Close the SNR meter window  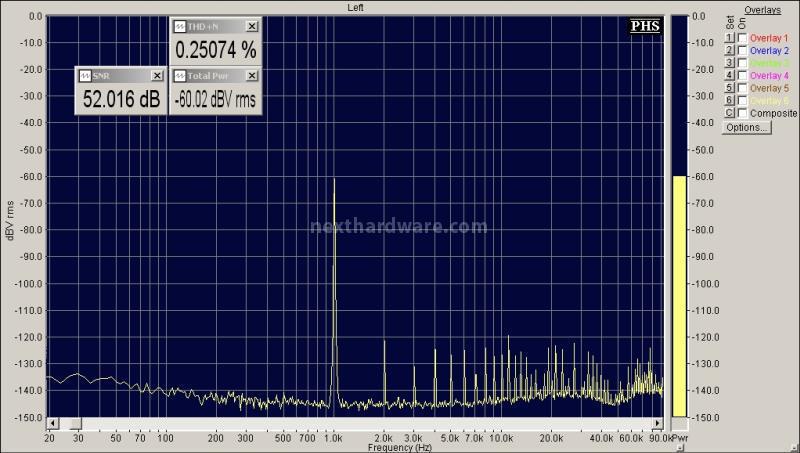(x=157, y=76)
